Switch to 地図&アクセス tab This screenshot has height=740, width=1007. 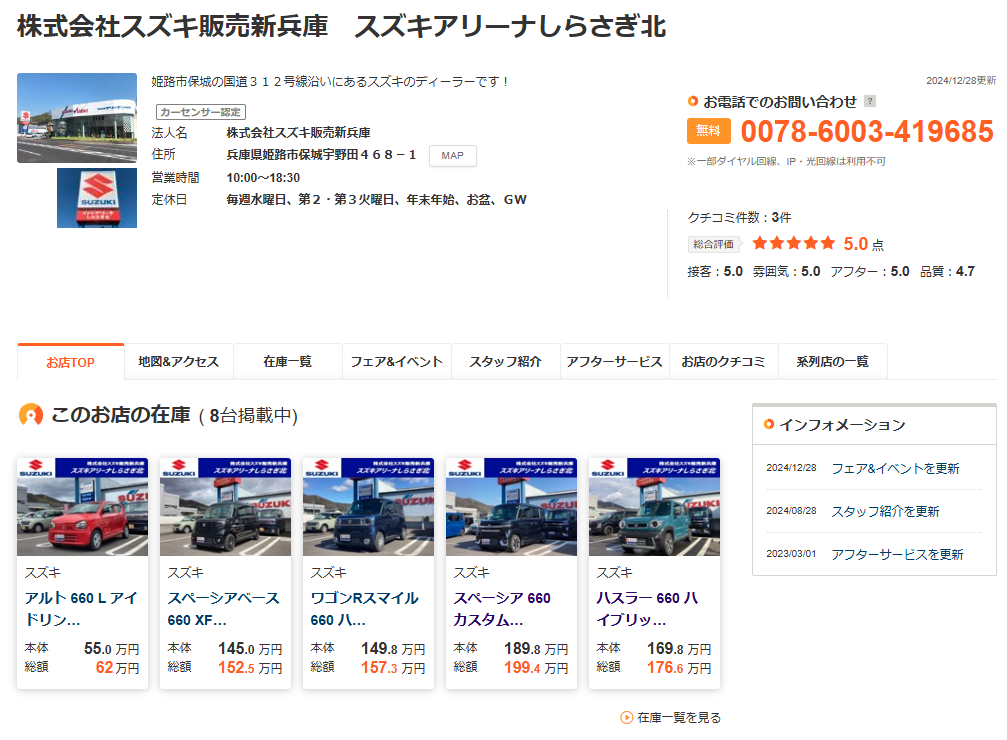(178, 362)
